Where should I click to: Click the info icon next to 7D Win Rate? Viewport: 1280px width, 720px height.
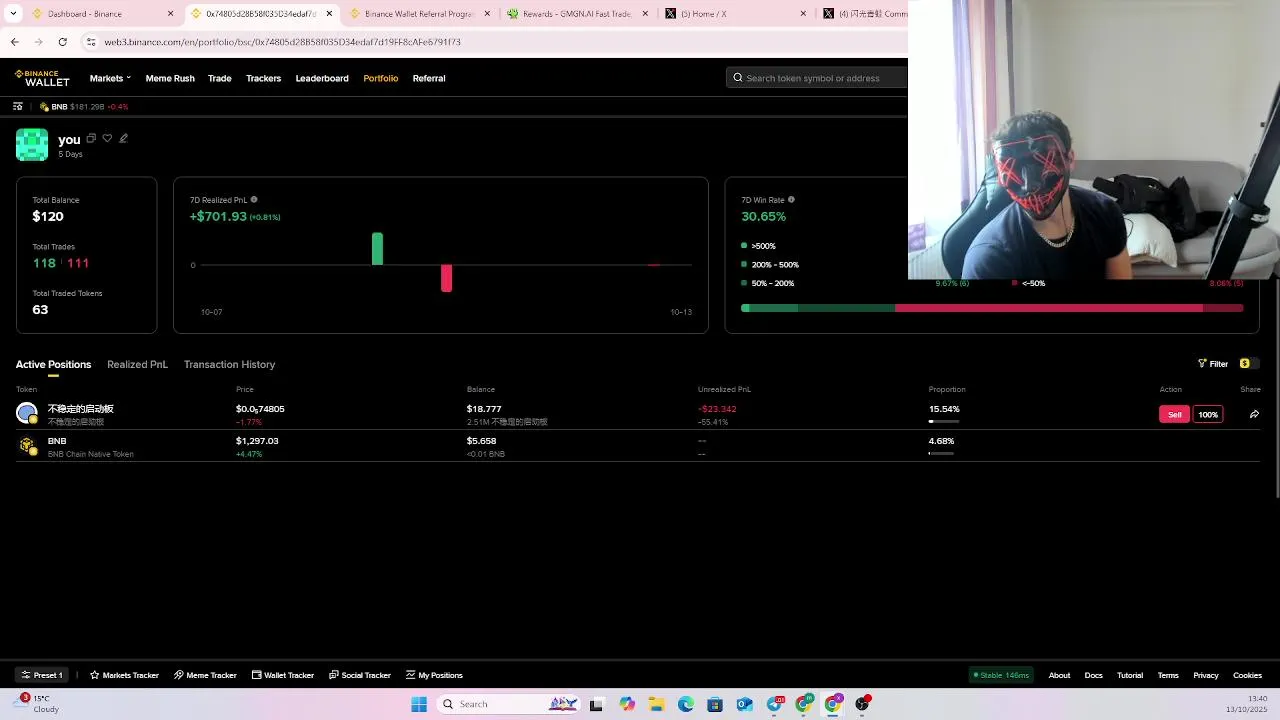791,200
